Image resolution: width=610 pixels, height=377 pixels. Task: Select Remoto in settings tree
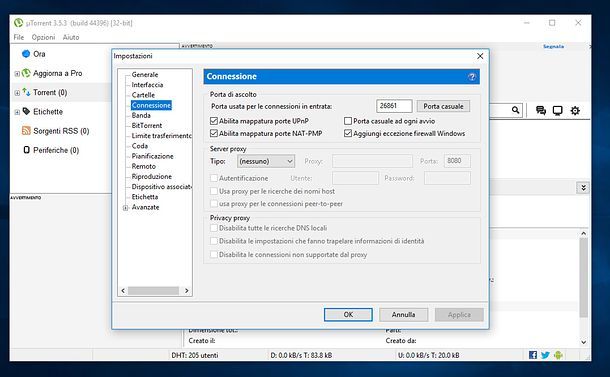pyautogui.click(x=144, y=166)
